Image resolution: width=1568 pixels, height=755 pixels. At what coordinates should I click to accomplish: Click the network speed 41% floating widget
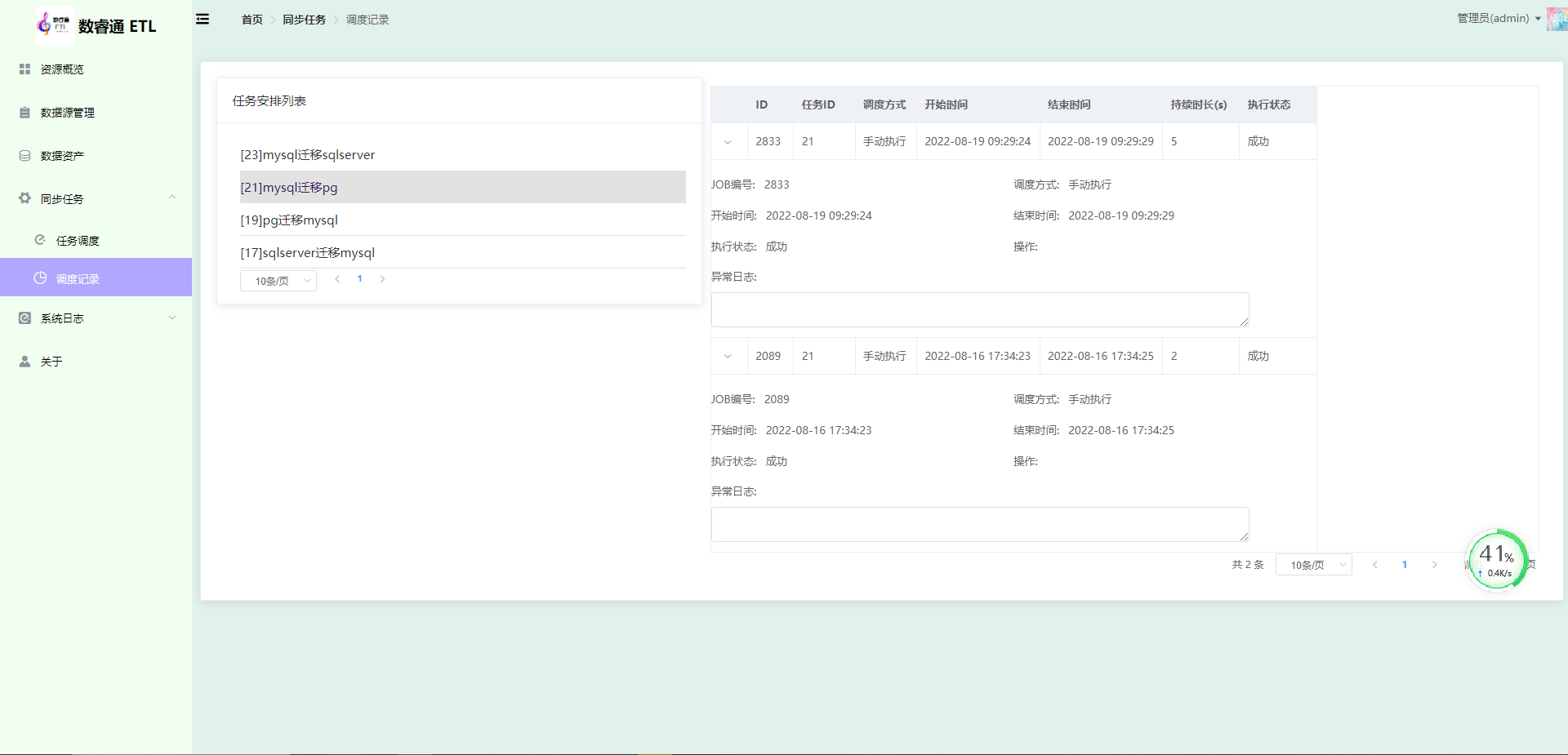pyautogui.click(x=1498, y=560)
